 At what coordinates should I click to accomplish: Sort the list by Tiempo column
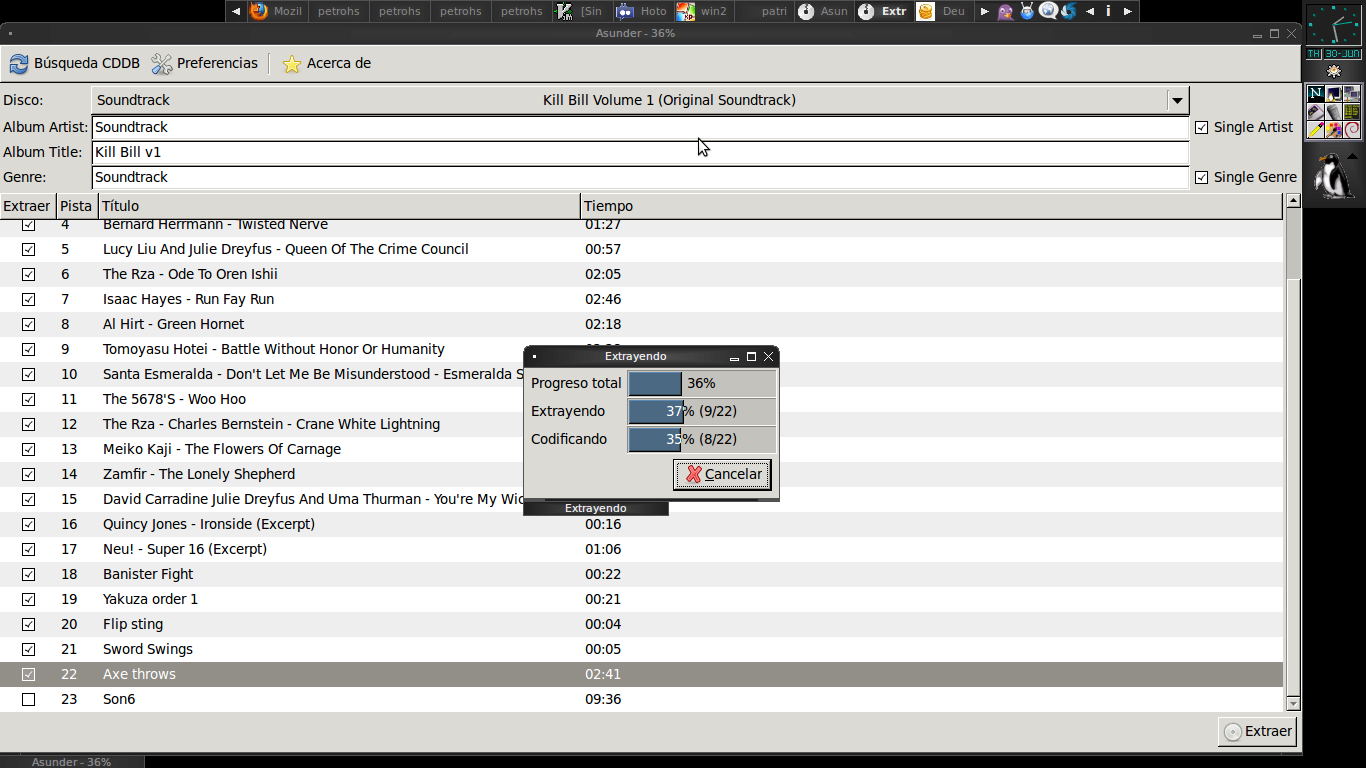931,206
